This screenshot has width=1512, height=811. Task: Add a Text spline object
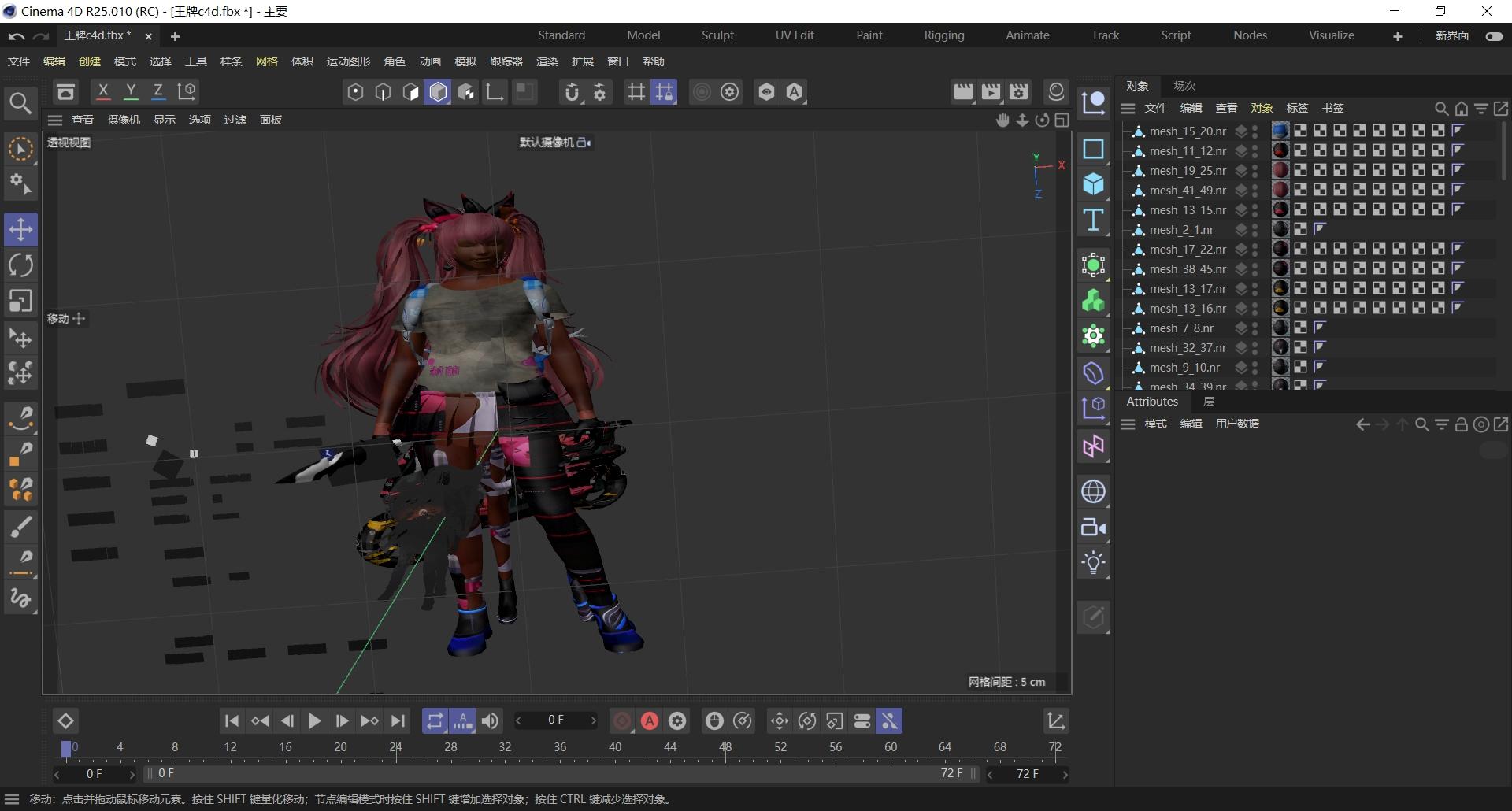(x=1094, y=220)
